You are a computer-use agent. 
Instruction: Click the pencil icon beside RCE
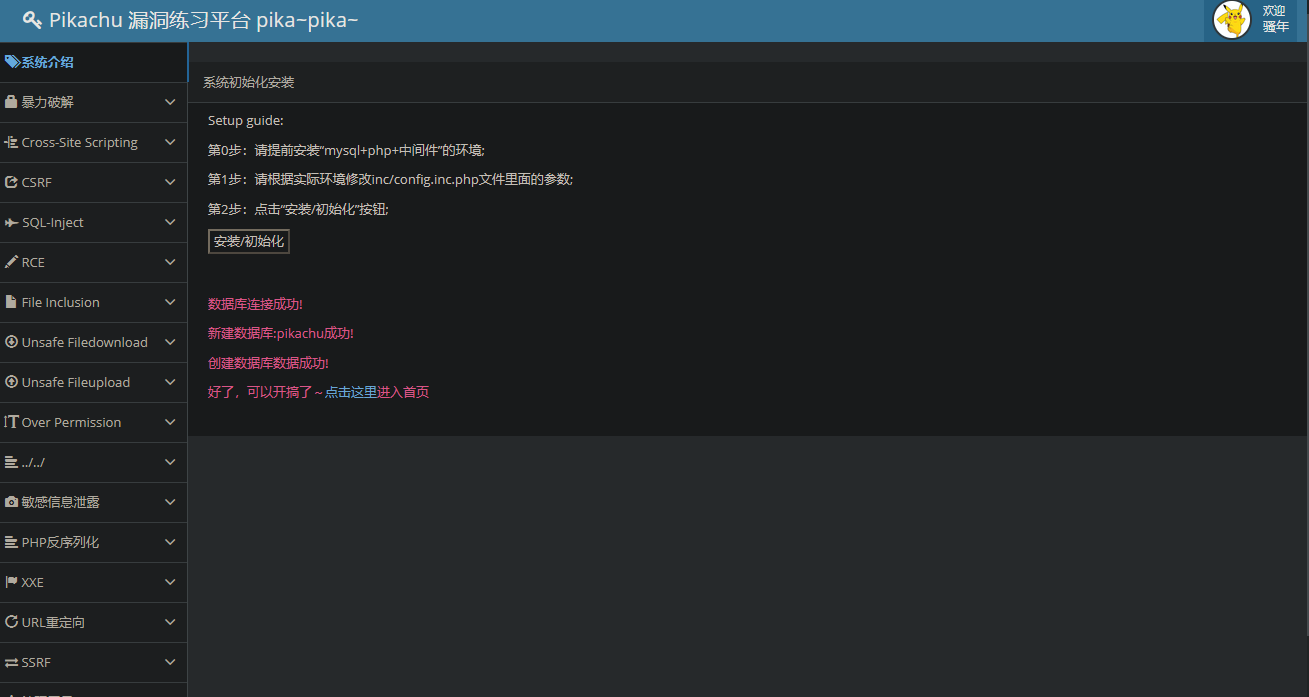click(11, 262)
